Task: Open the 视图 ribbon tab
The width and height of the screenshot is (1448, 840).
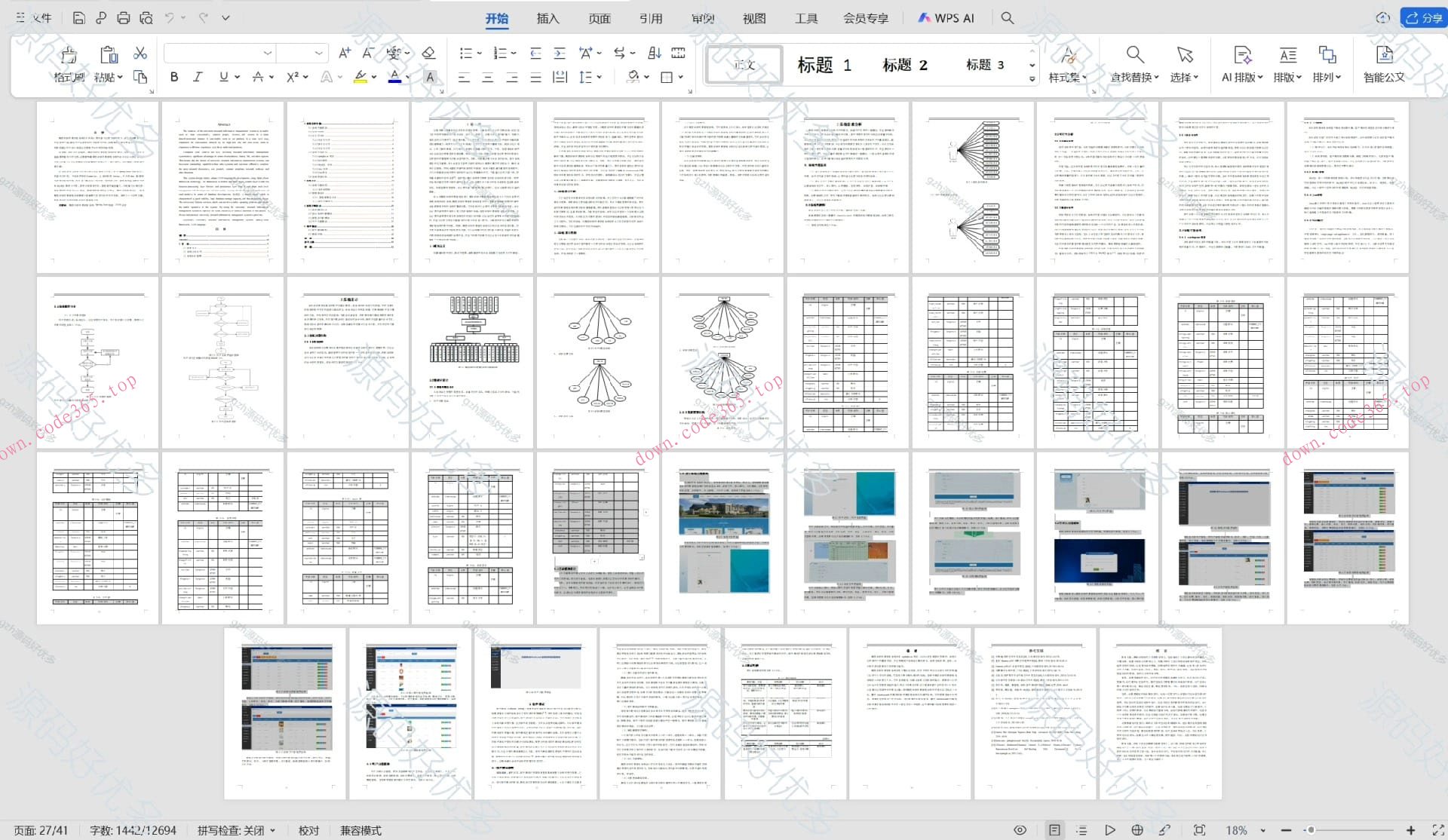Action: tap(754, 18)
